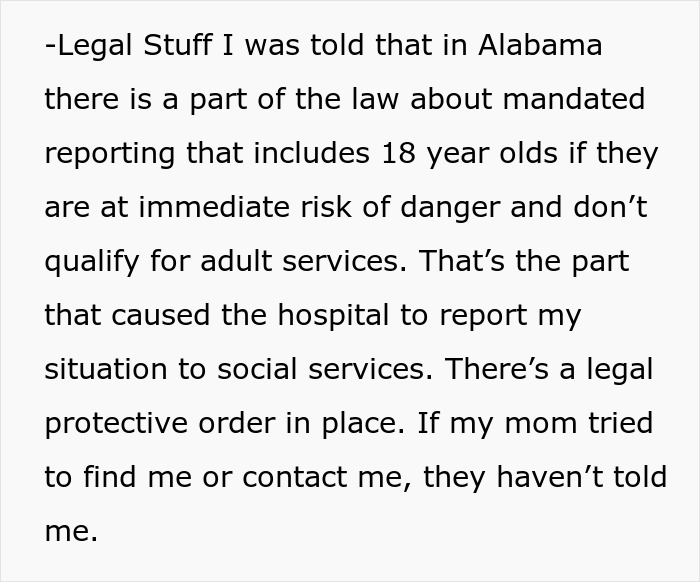The width and height of the screenshot is (700, 582).
Task: Click the number "18" in the text
Action: 399,153
